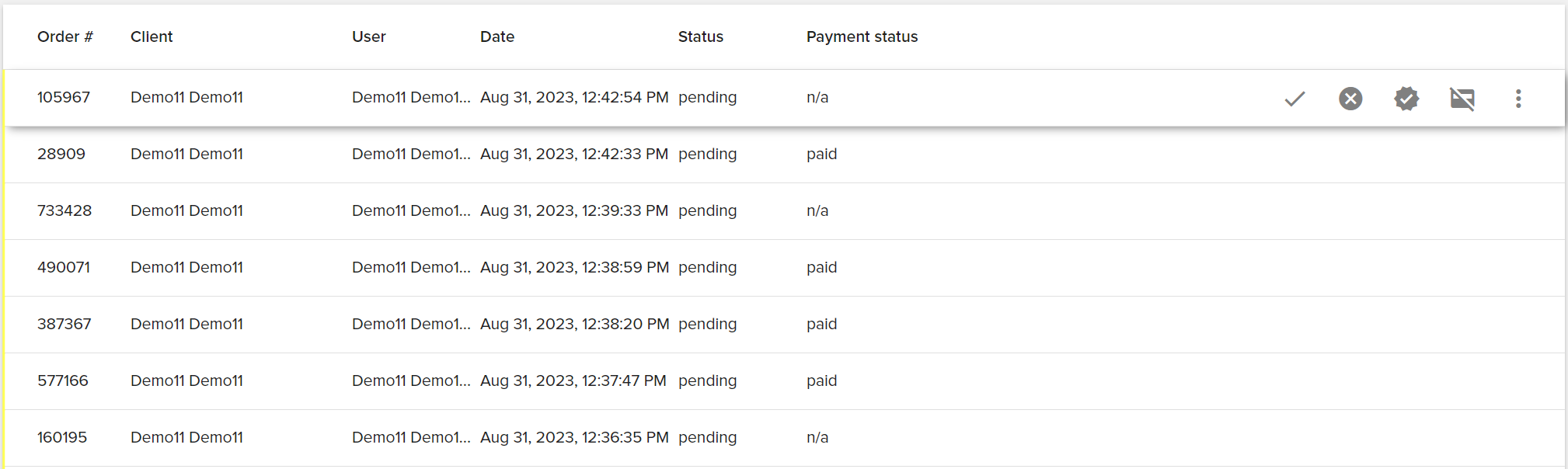Click the Payment status column header
This screenshot has width=1568, height=469.
point(862,36)
